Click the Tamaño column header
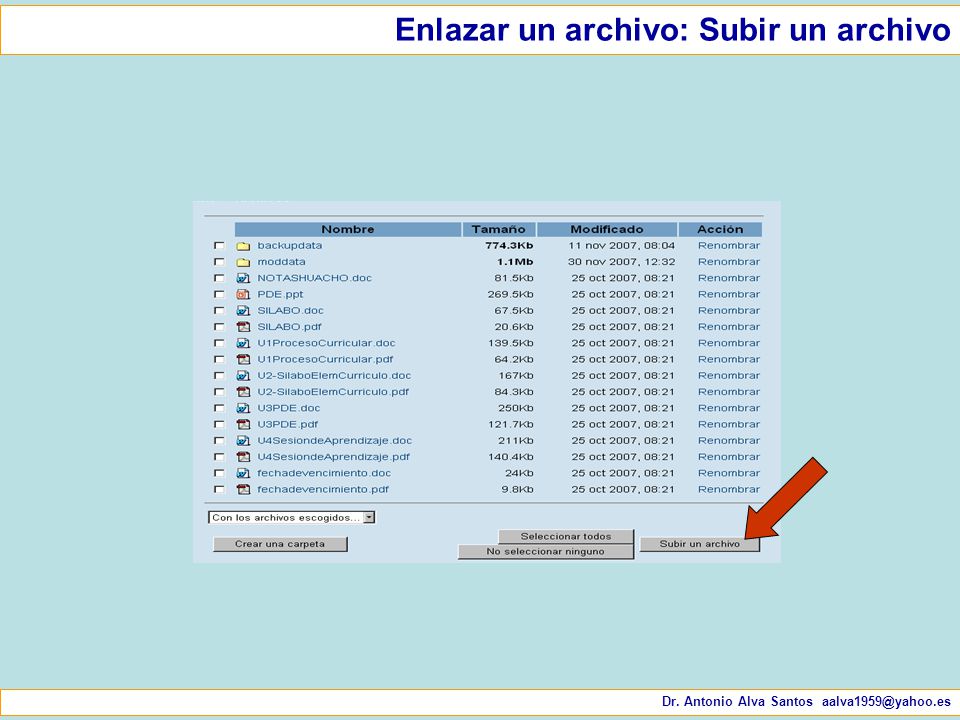Image resolution: width=960 pixels, height=720 pixels. pyautogui.click(x=498, y=230)
